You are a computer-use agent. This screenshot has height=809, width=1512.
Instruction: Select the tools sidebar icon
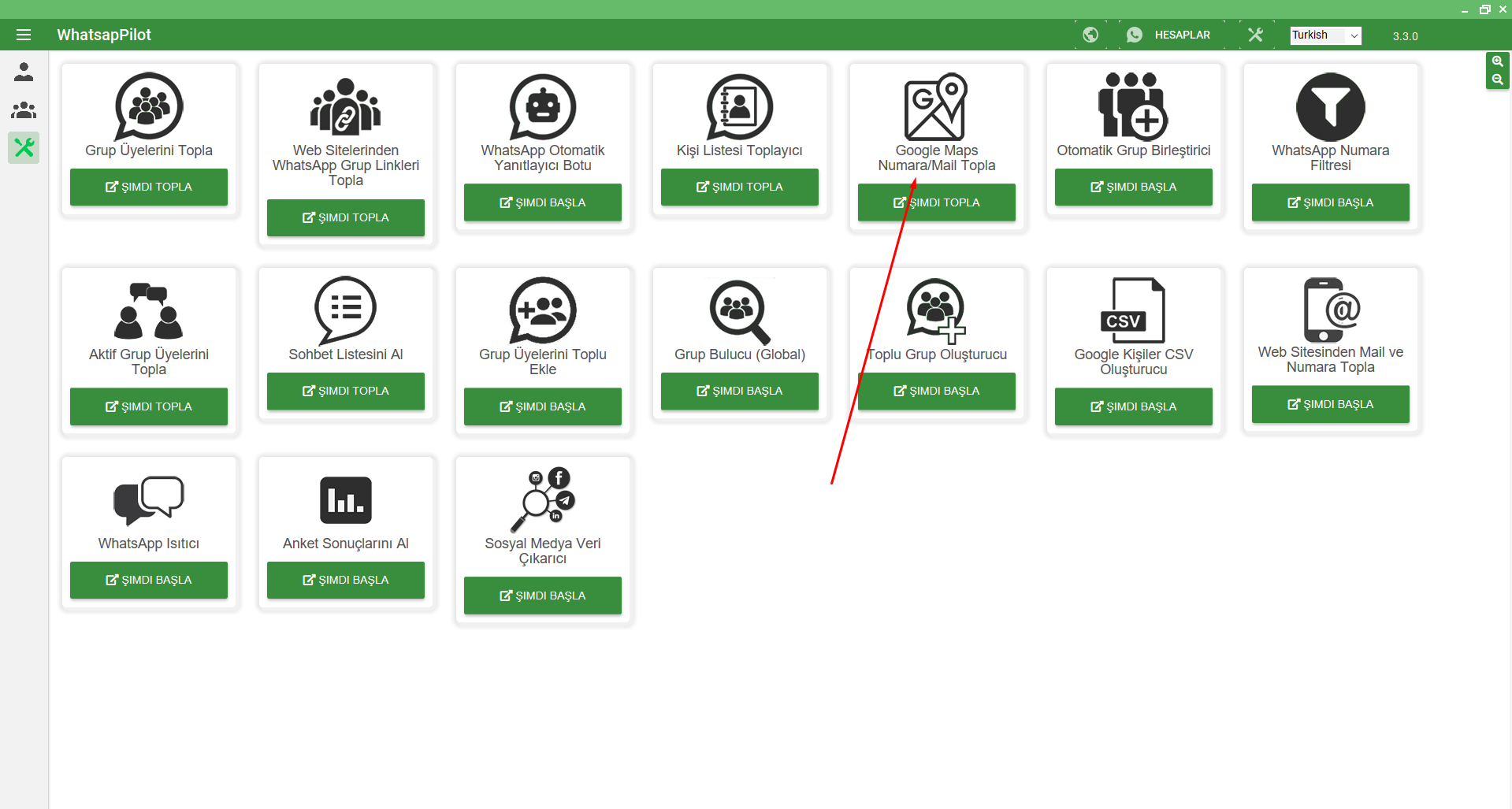(x=24, y=147)
